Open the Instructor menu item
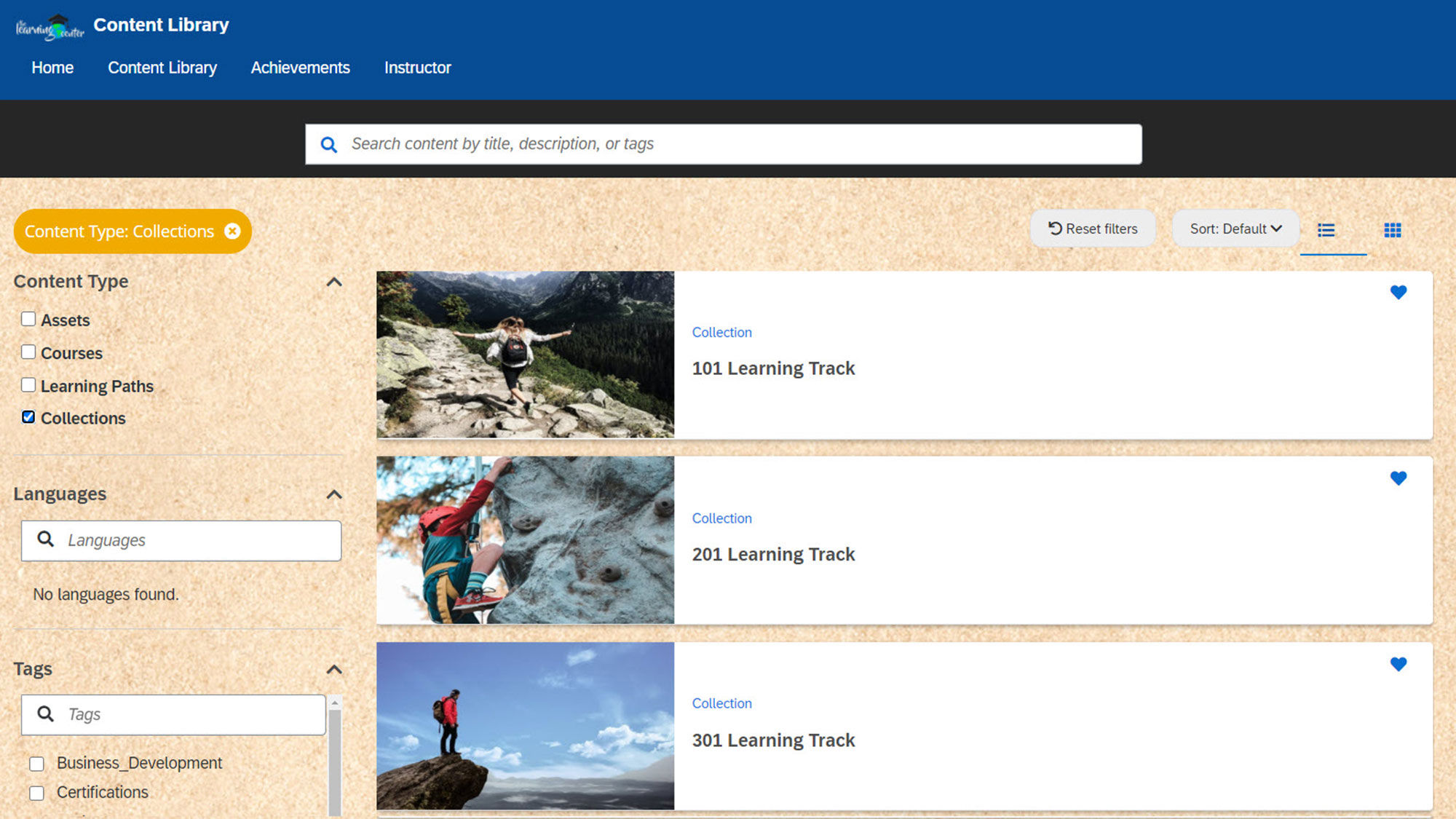 click(x=418, y=68)
